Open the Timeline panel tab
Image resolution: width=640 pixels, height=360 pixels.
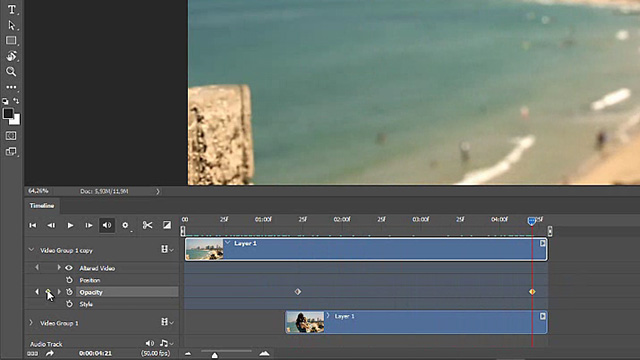coord(42,206)
